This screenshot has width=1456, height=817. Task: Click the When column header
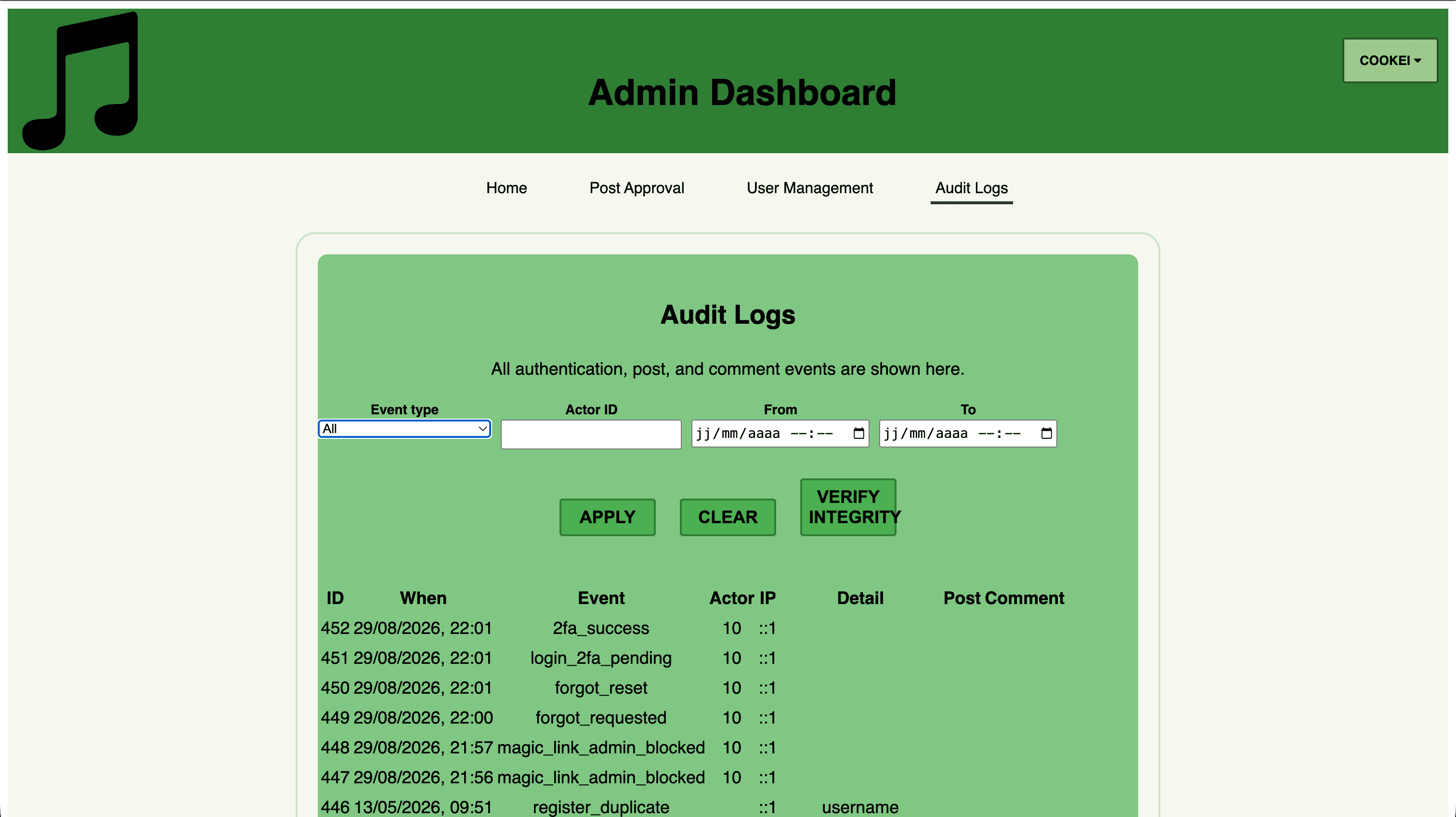point(423,598)
